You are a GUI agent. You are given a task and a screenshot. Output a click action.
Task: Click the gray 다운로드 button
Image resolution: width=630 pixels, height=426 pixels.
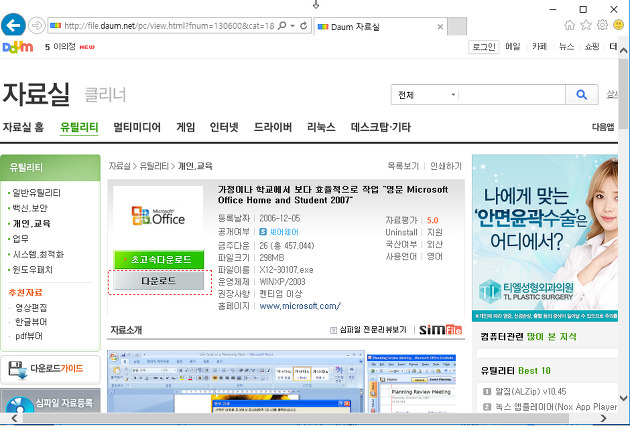click(159, 281)
